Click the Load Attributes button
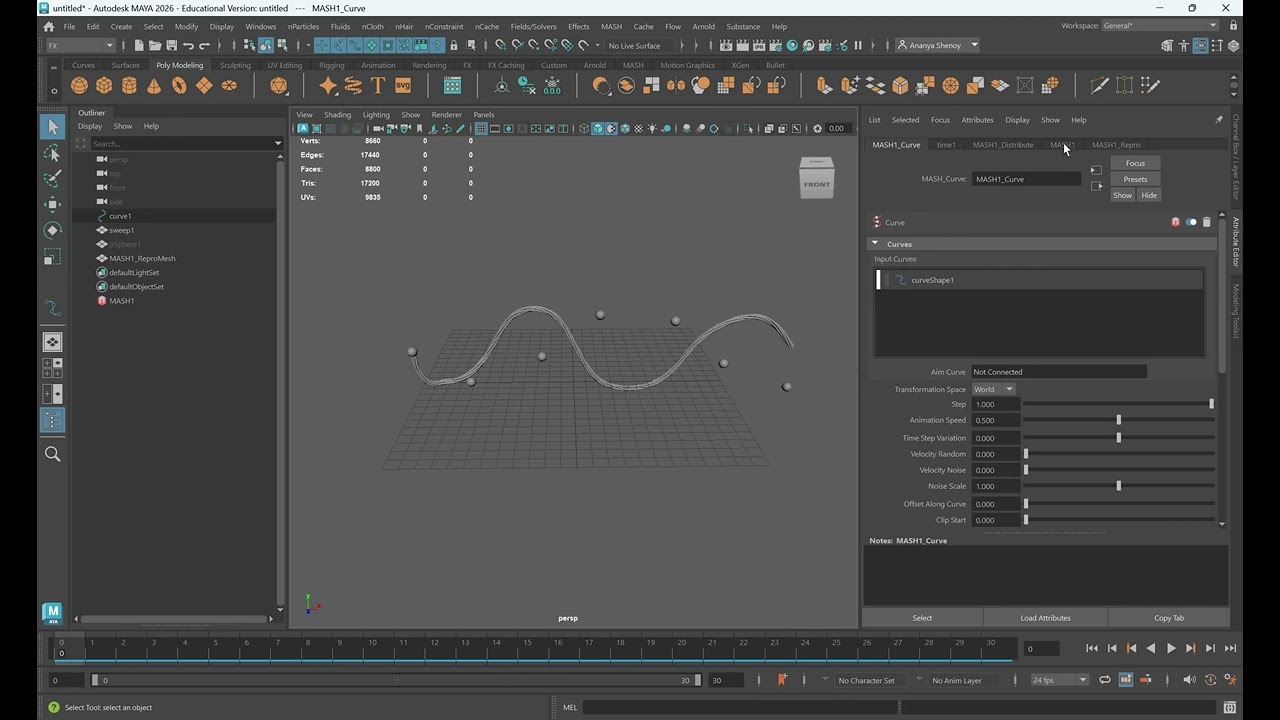 point(1045,618)
